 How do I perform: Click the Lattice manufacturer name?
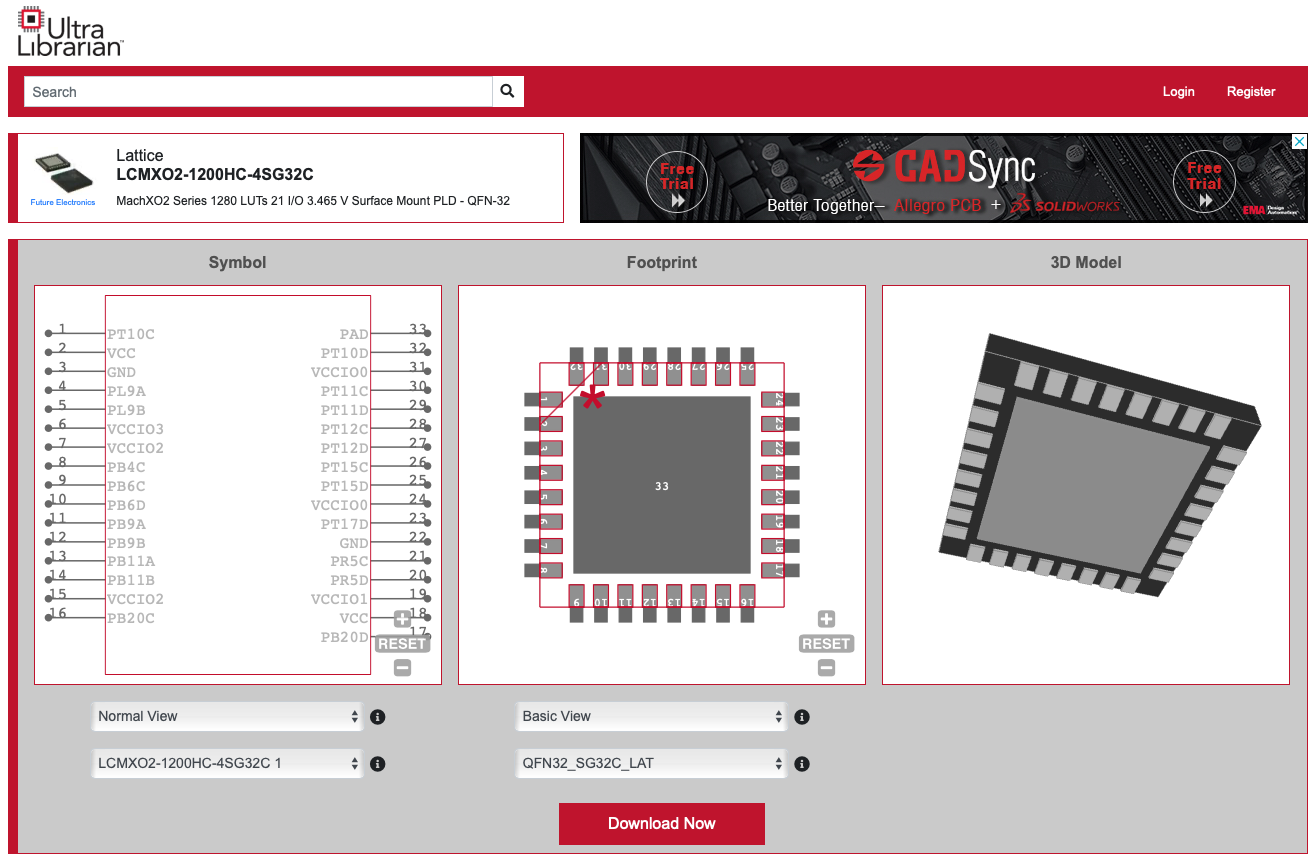tap(140, 155)
